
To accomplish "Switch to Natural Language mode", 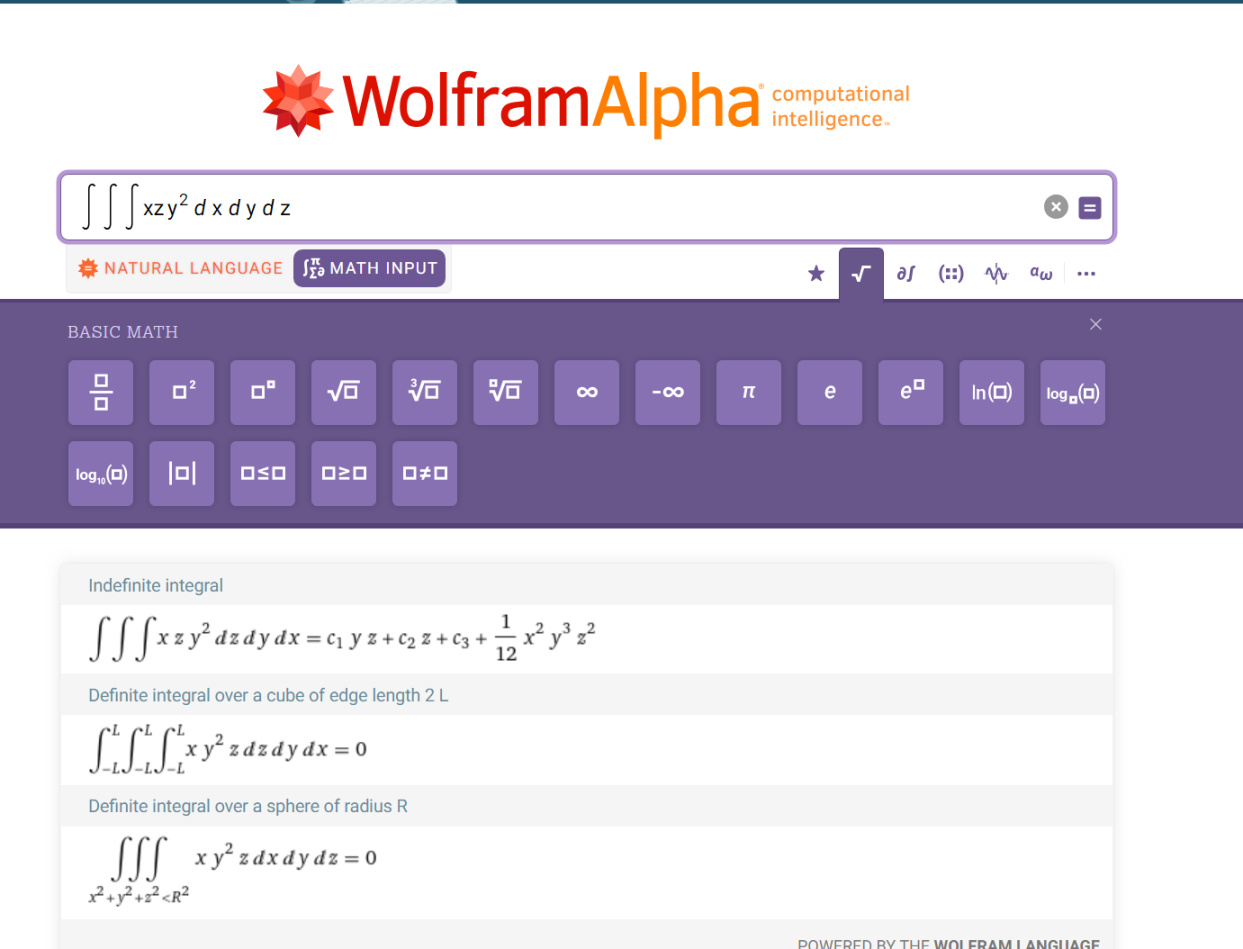I will click(181, 268).
